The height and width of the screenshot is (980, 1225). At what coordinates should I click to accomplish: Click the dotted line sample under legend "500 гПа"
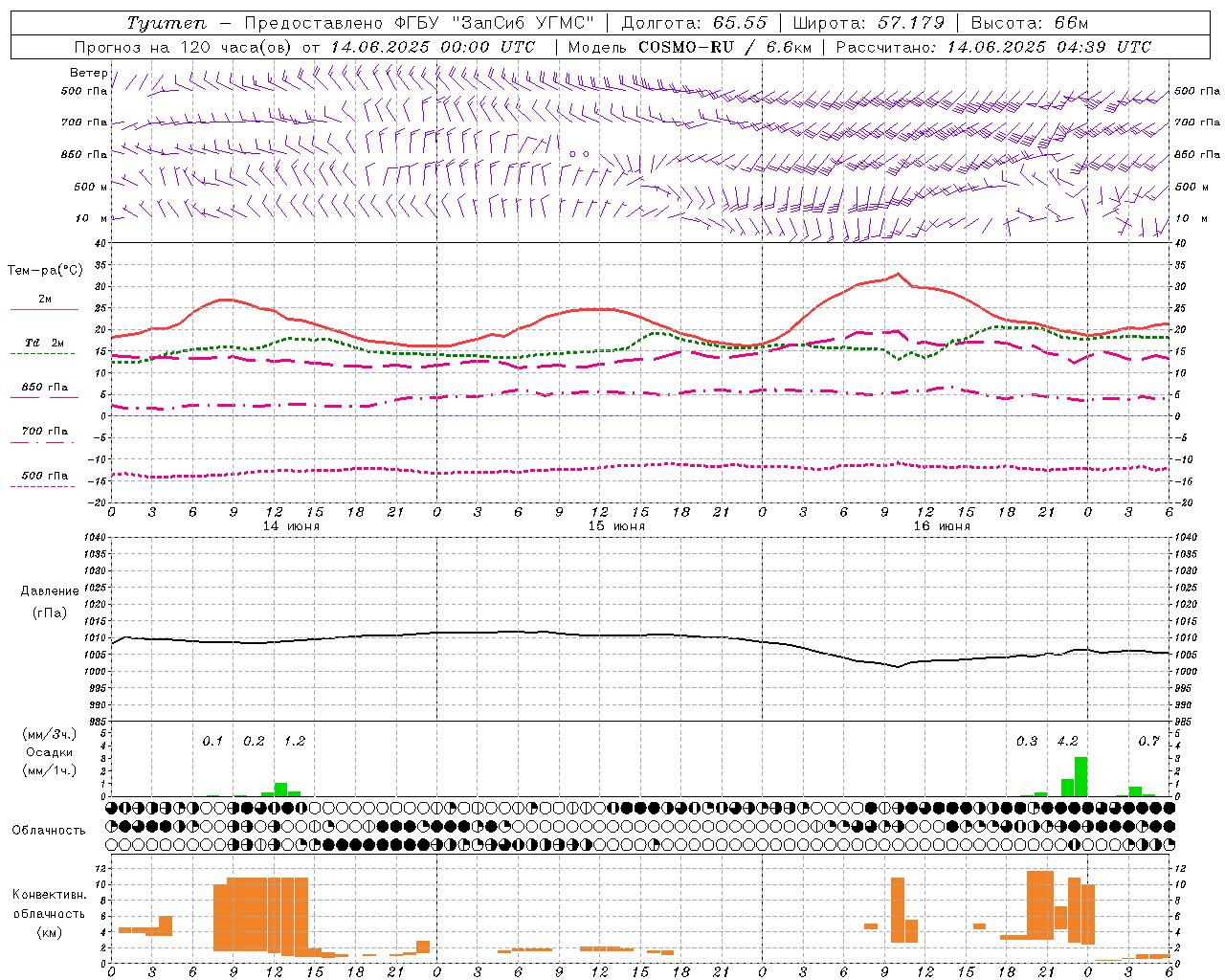[x=44, y=486]
